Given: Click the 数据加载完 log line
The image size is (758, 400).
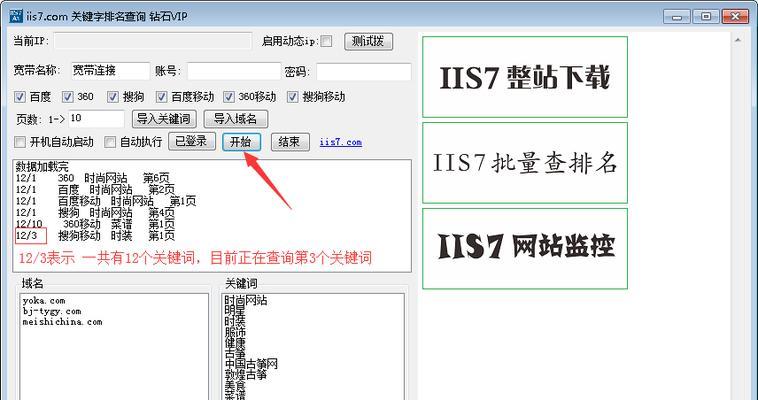Looking at the screenshot, I should tap(42, 167).
